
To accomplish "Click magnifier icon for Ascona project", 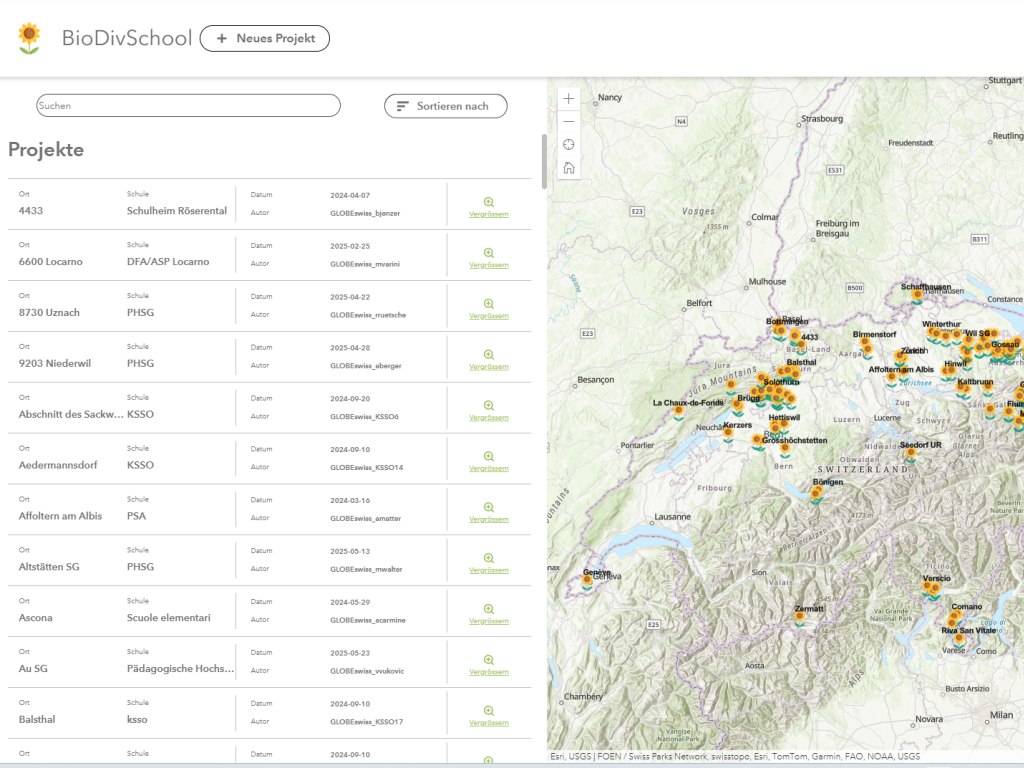I will [x=489, y=609].
